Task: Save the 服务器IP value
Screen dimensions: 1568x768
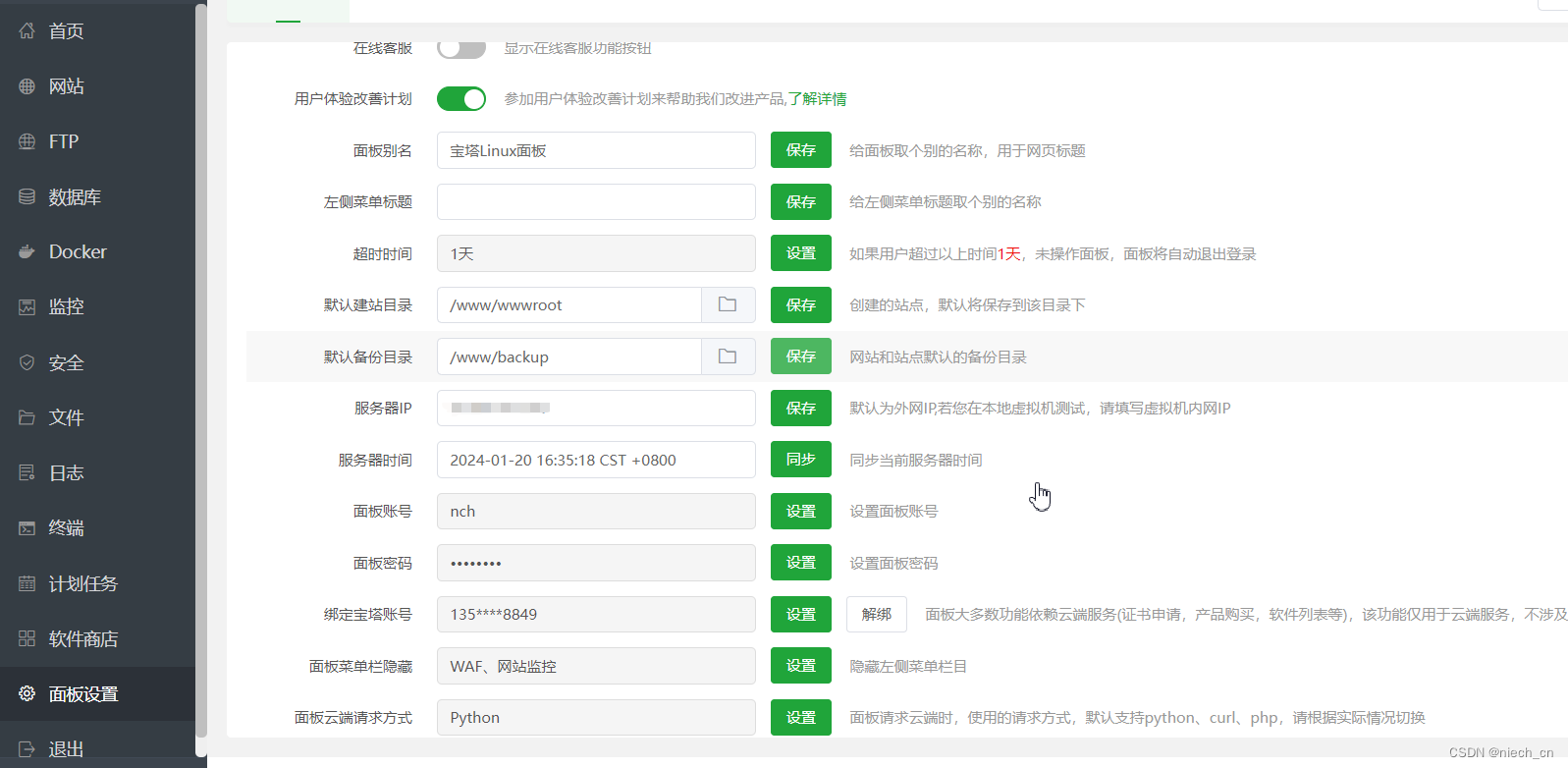Action: click(x=801, y=408)
